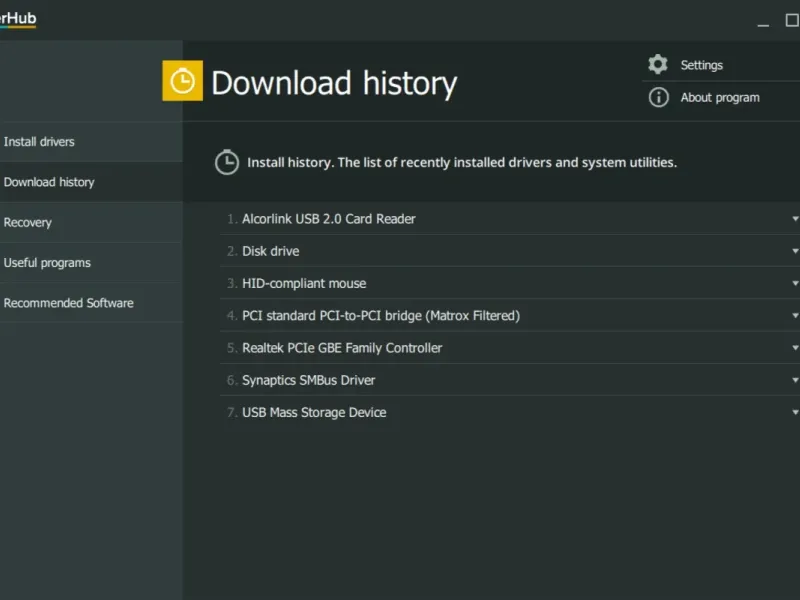
Task: Click the yellow Download history clock icon
Action: point(182,81)
